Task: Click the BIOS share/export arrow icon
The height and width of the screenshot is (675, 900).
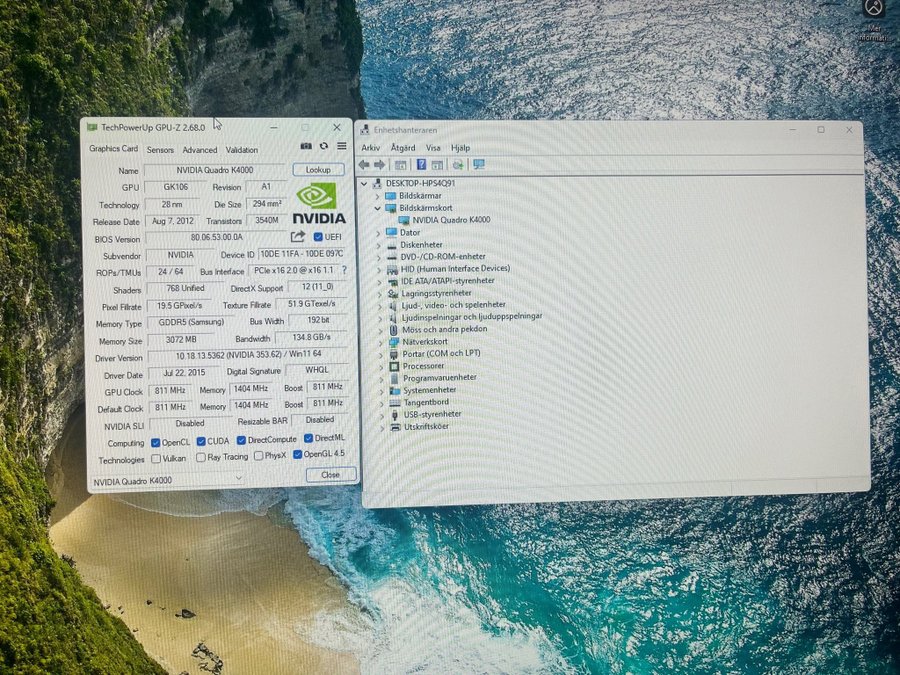Action: [298, 237]
